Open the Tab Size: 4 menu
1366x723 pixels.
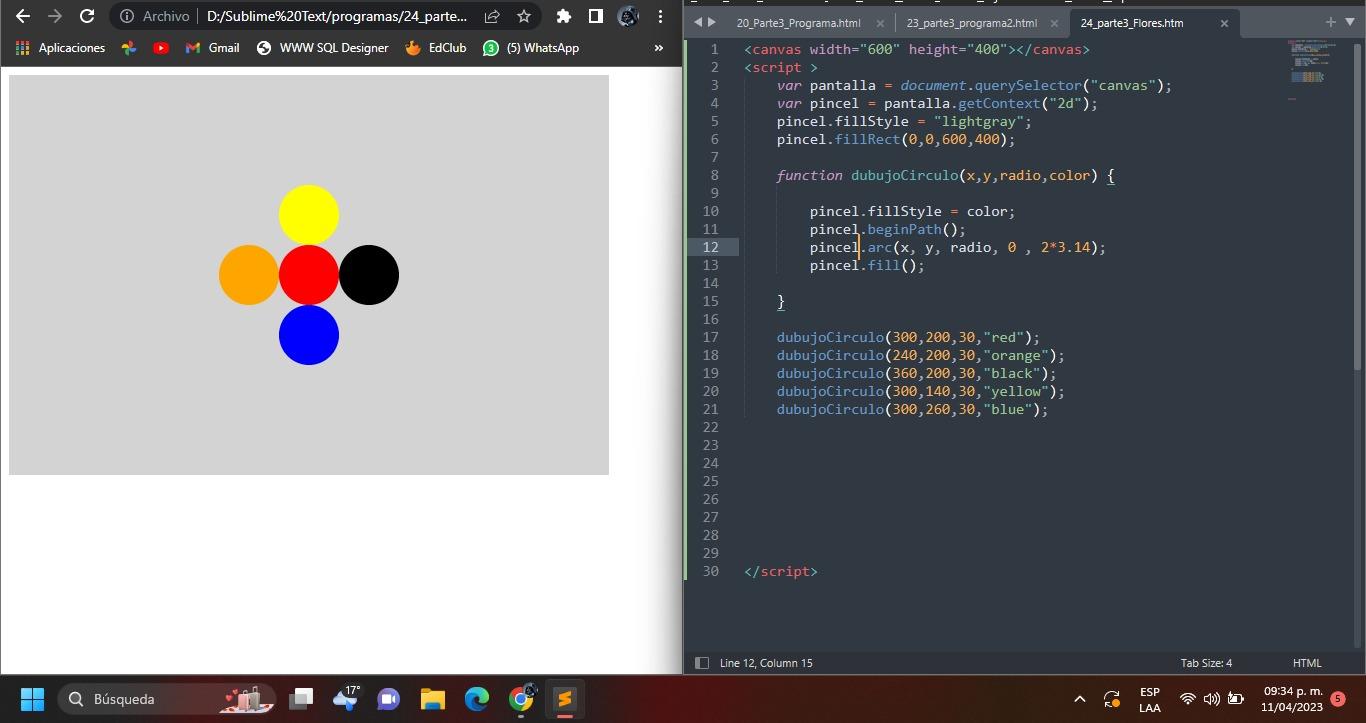tap(1206, 663)
